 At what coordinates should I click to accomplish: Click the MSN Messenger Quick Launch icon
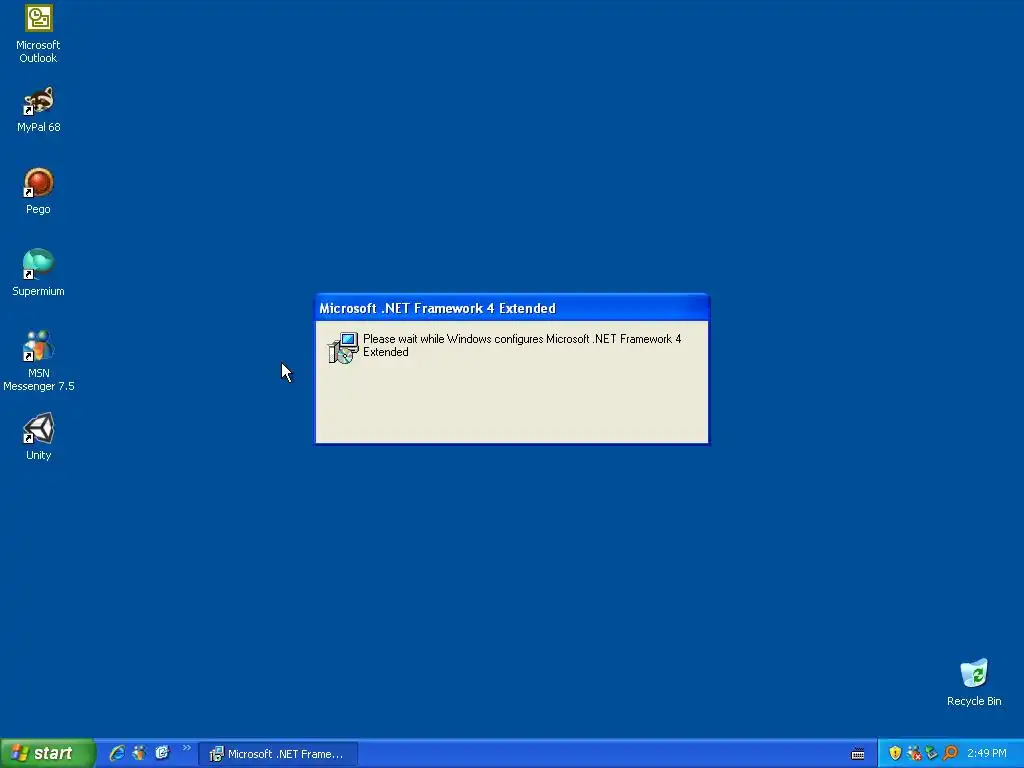tap(140, 753)
